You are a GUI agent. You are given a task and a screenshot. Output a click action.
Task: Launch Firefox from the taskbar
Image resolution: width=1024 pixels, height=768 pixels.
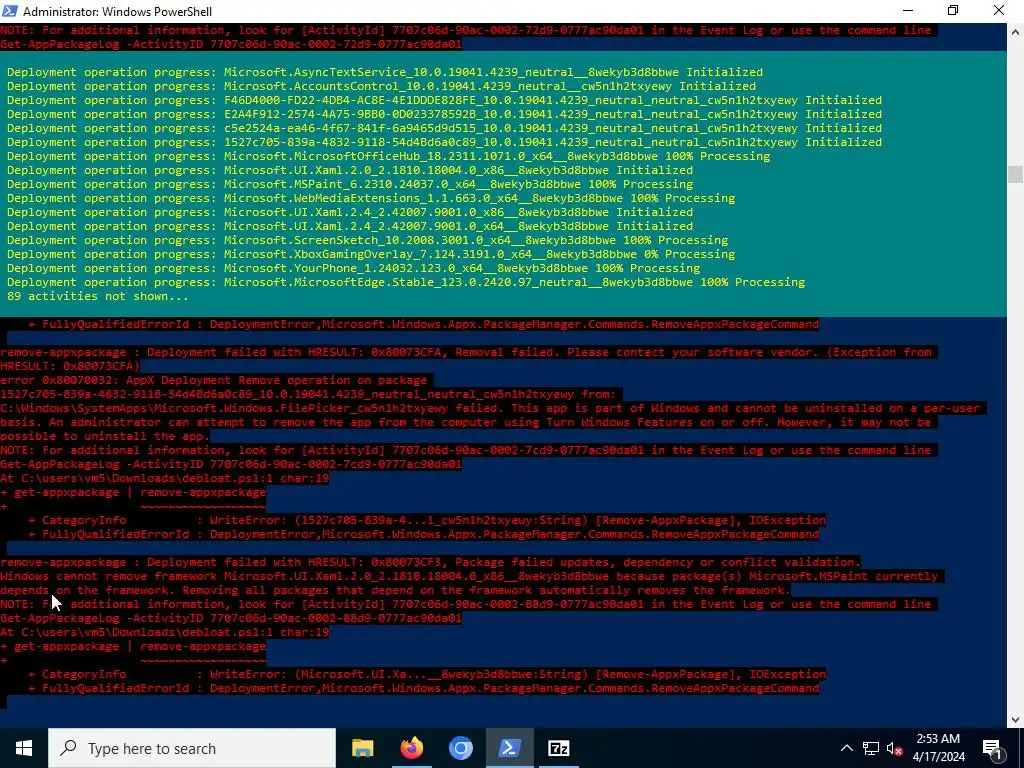411,748
